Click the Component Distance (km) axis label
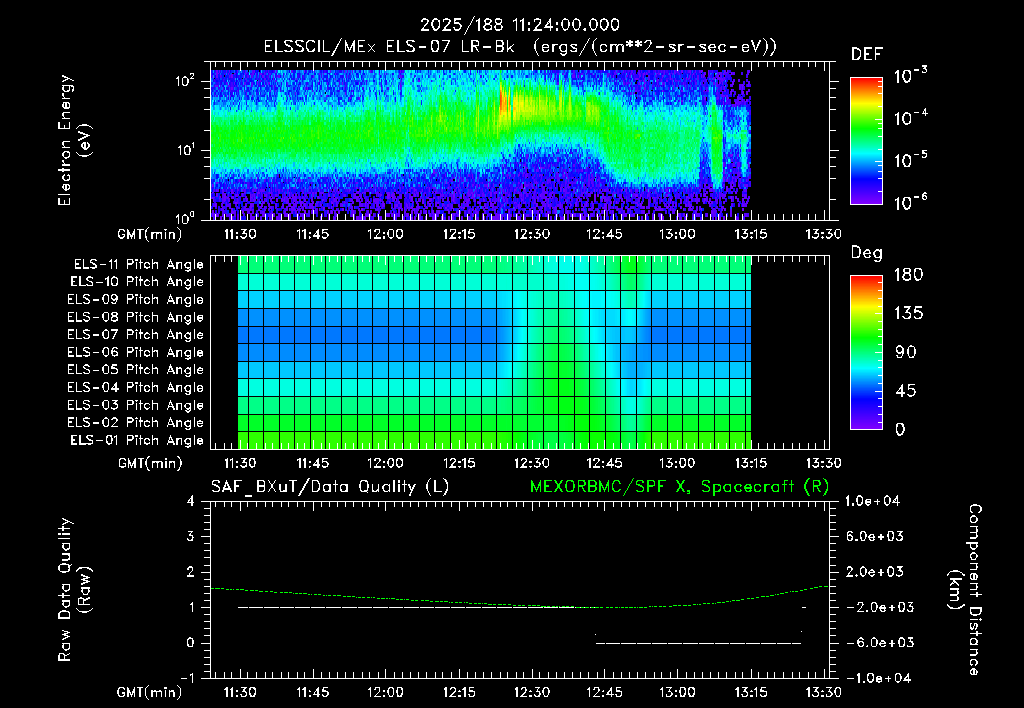Viewport: 1024px width, 708px height. (x=965, y=590)
